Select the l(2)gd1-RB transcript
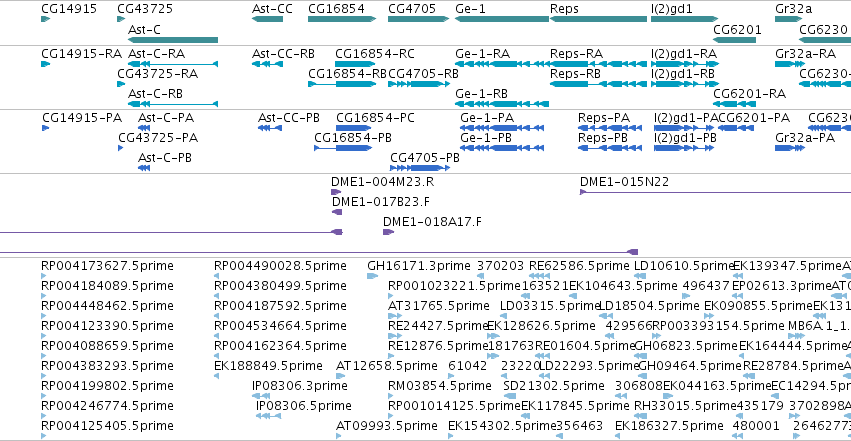The image size is (851, 441). (684, 84)
